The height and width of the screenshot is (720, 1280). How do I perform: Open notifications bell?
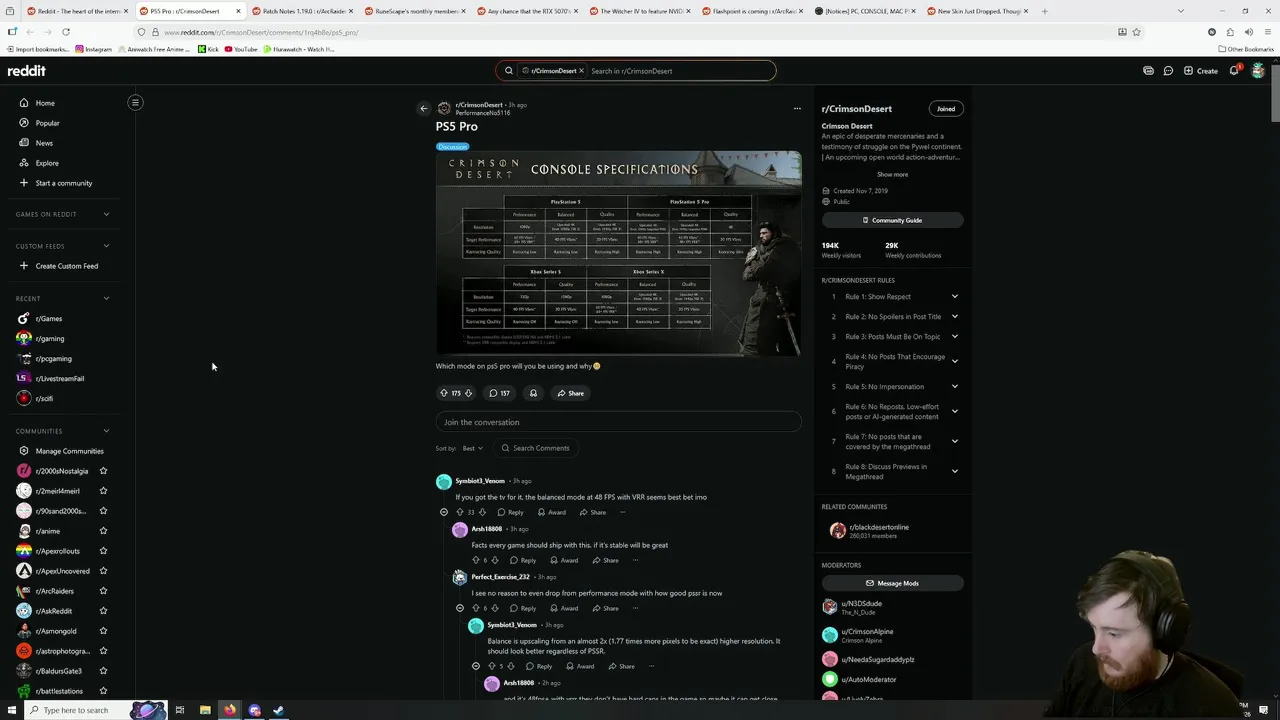tap(1234, 71)
